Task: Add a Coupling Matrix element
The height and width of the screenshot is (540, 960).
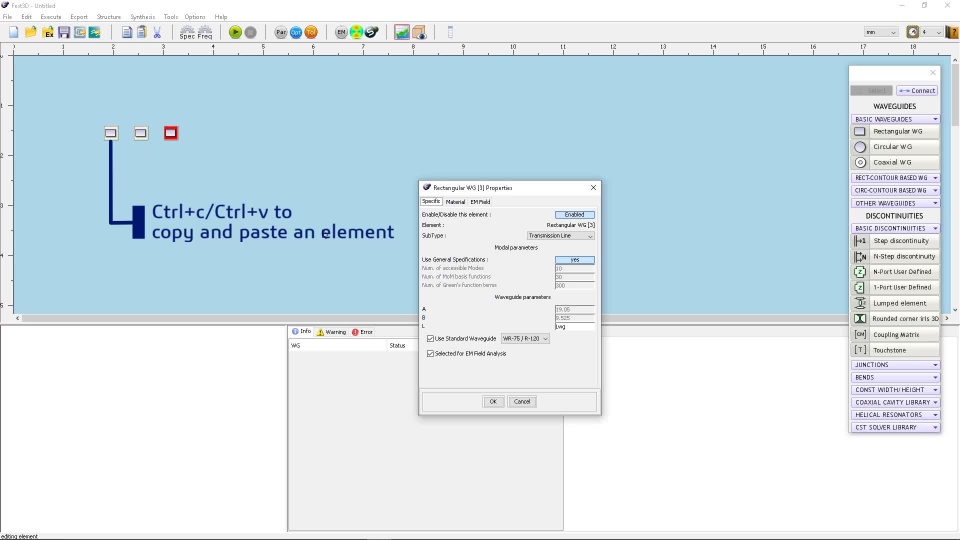Action: (895, 334)
